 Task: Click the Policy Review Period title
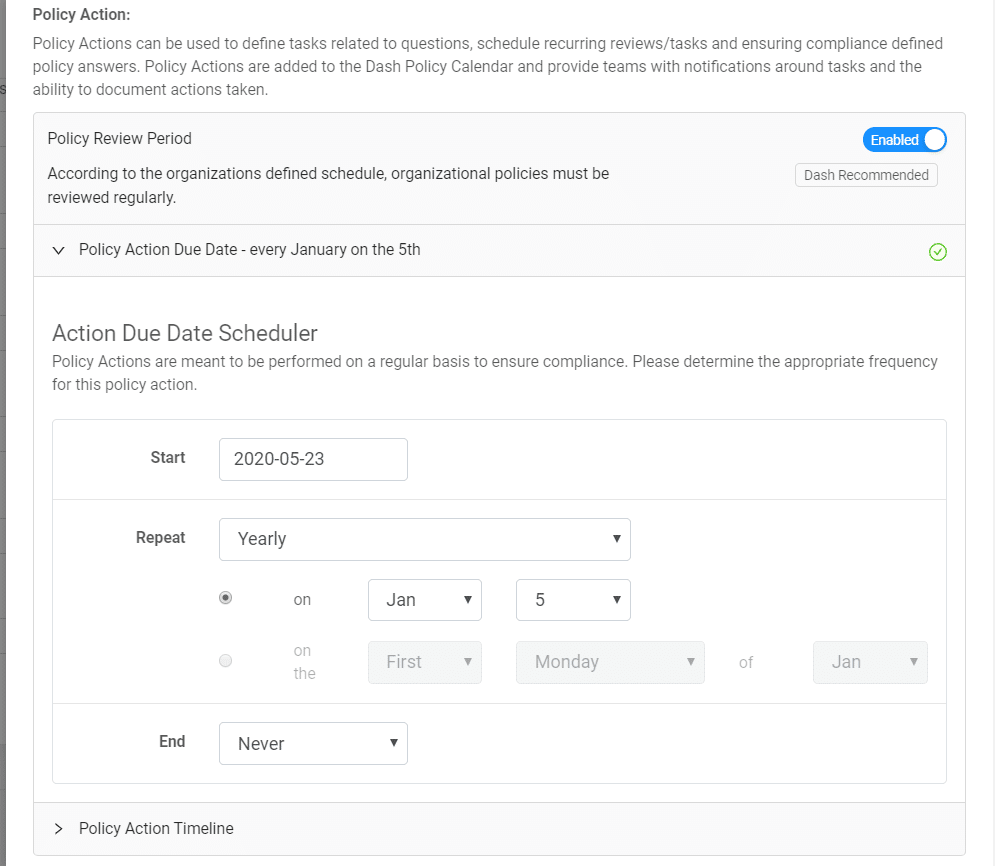click(119, 138)
